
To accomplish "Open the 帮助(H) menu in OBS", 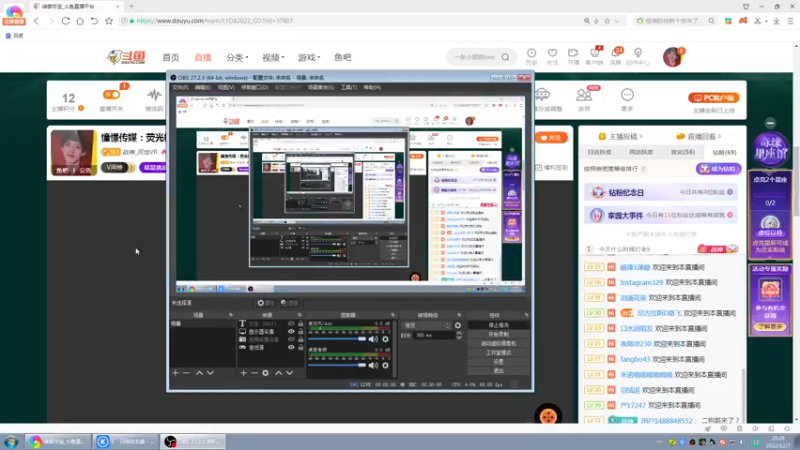I will (x=372, y=87).
